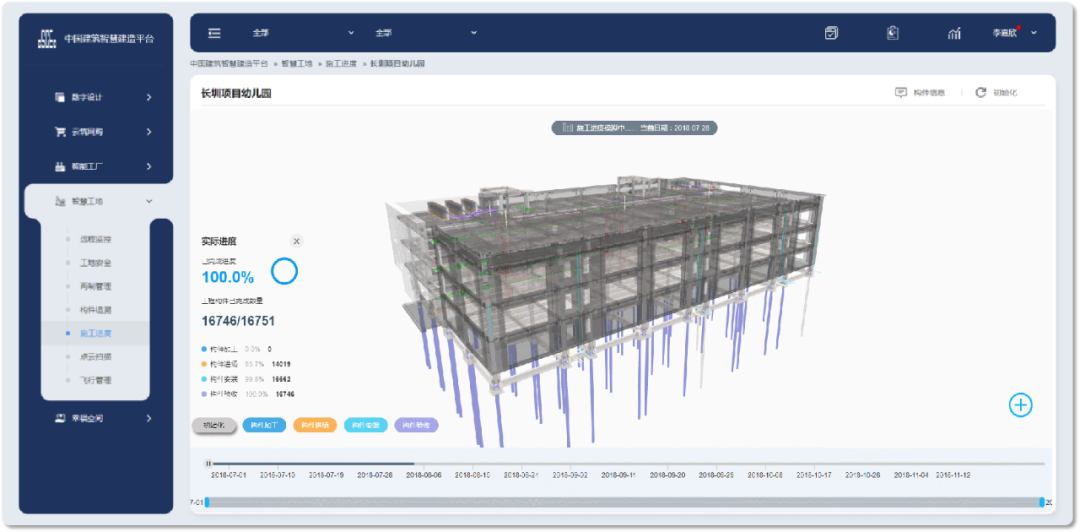Click the platform logo in the sidebar
Screen dimensions: 1080x532
[45, 39]
